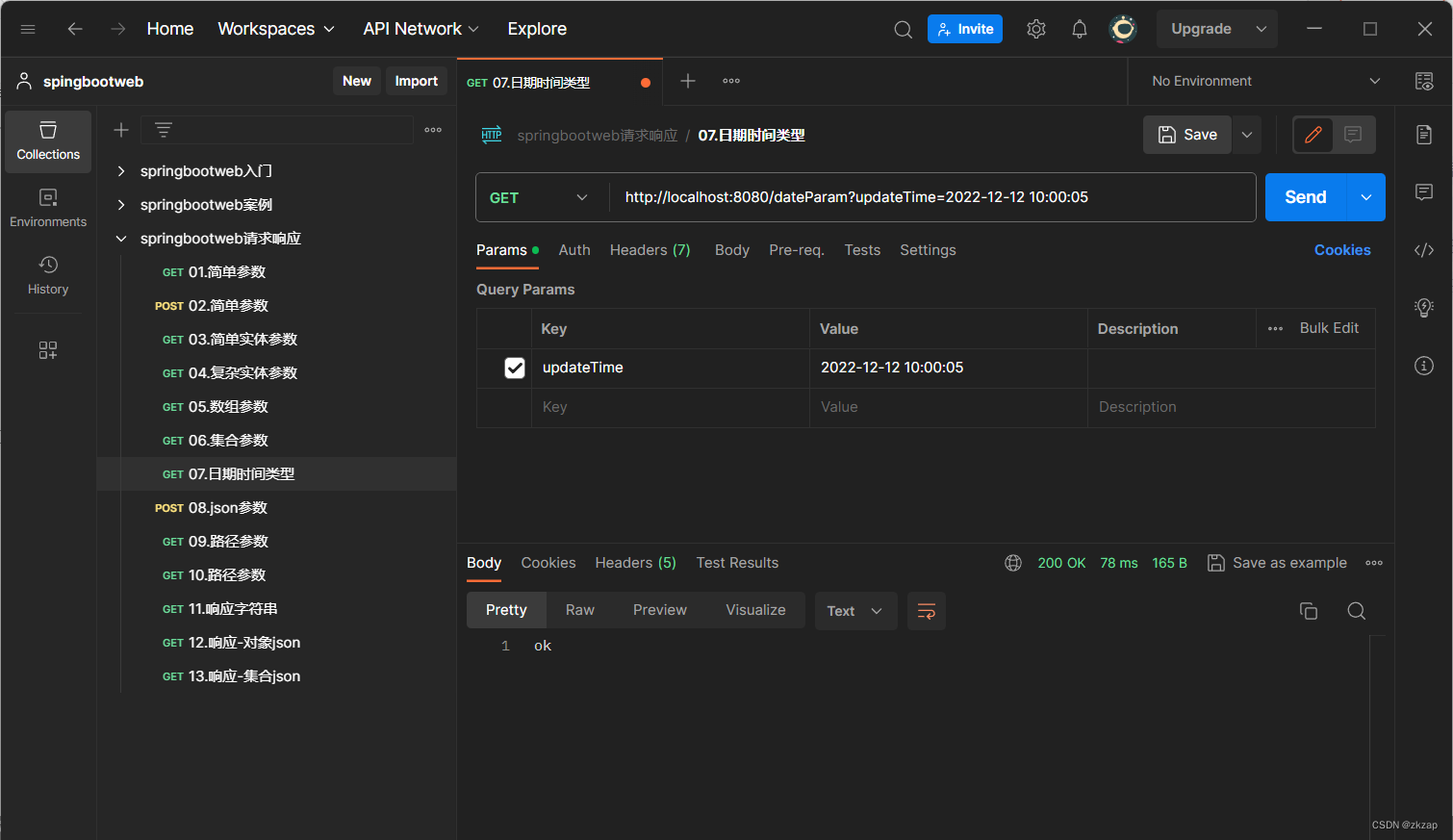Image resolution: width=1453 pixels, height=840 pixels.
Task: Switch to Headers (7) request tab
Action: [650, 250]
